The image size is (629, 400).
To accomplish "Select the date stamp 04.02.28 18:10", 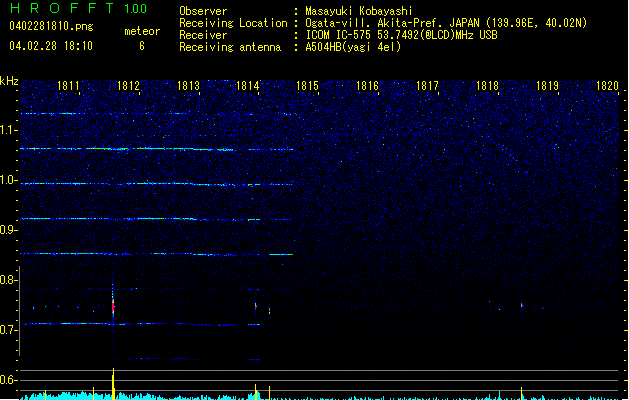I will (51, 46).
